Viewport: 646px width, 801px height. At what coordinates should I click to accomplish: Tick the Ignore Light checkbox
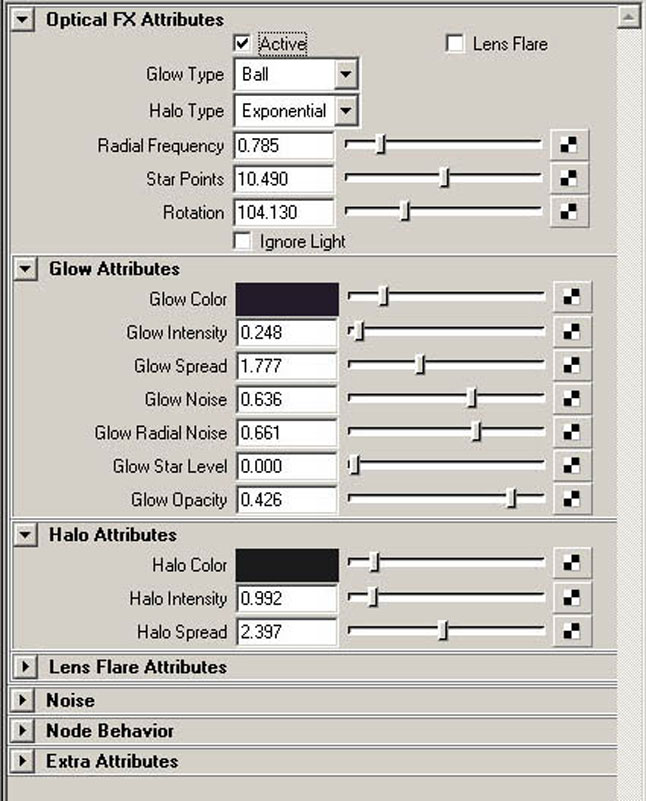pyautogui.click(x=242, y=241)
